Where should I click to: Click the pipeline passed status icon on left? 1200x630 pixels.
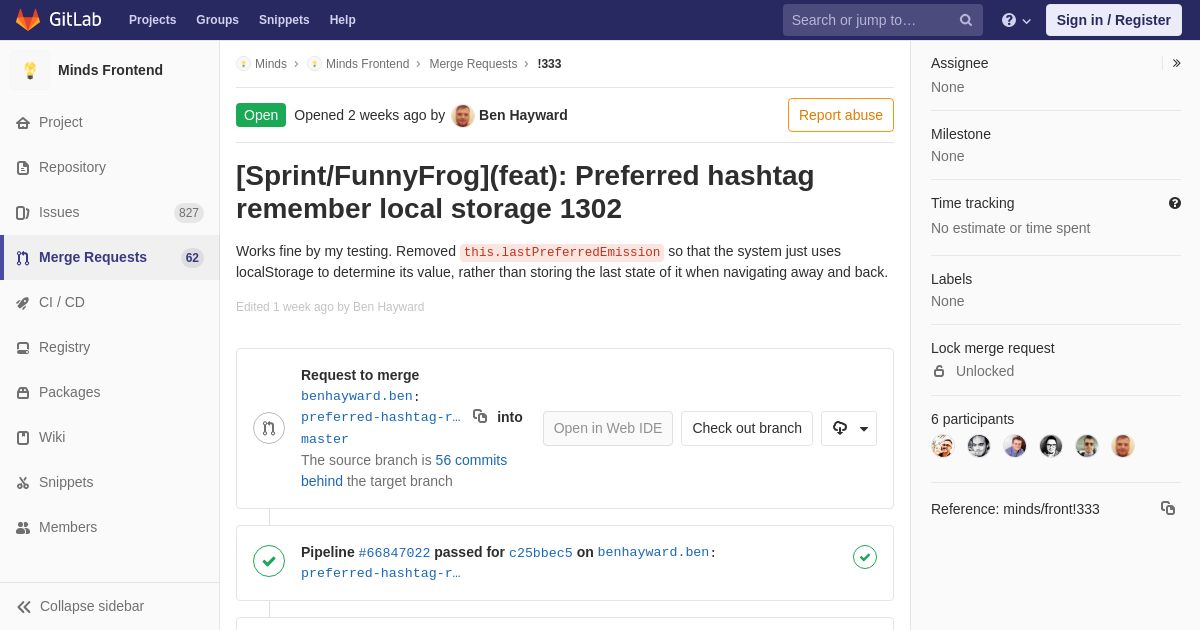269,561
